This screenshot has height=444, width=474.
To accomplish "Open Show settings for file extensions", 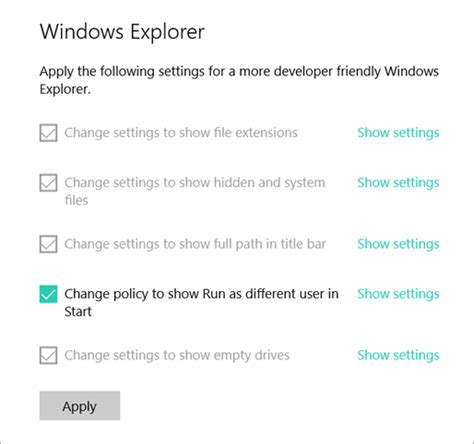I will tap(398, 133).
